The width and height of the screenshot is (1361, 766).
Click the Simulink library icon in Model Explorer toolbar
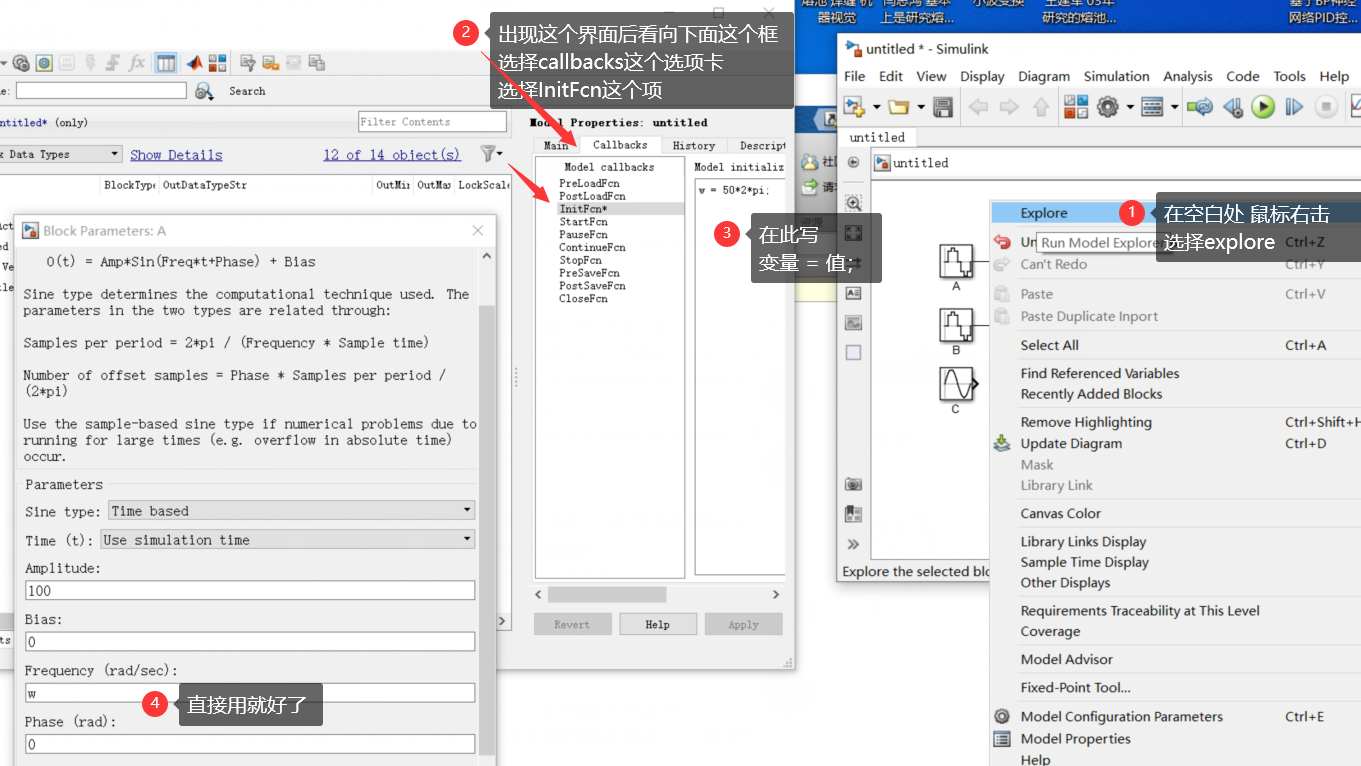tap(218, 63)
